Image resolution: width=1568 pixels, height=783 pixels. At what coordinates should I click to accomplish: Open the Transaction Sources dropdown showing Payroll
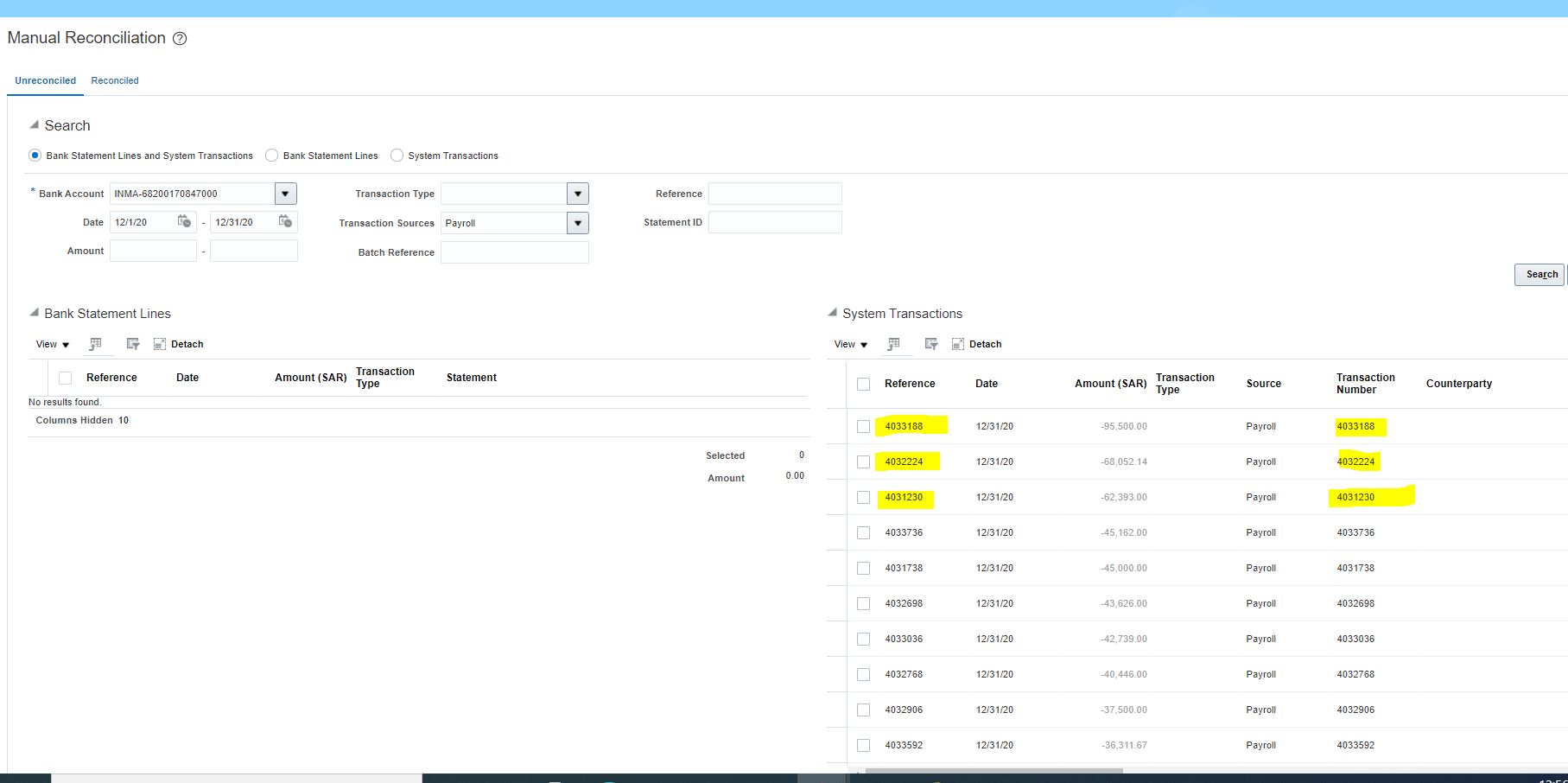[578, 222]
